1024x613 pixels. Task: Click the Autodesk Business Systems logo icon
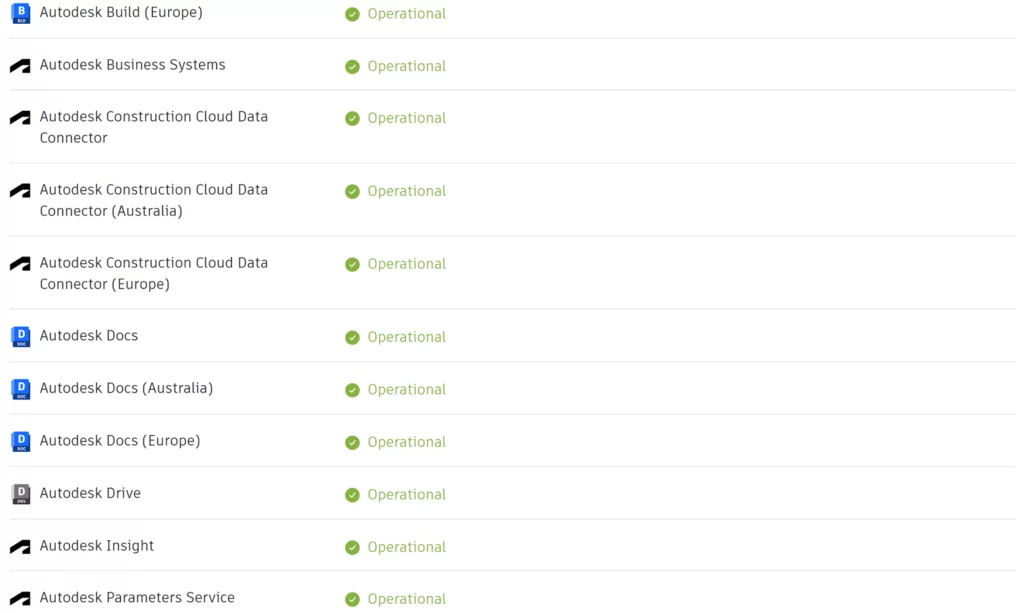click(x=20, y=65)
